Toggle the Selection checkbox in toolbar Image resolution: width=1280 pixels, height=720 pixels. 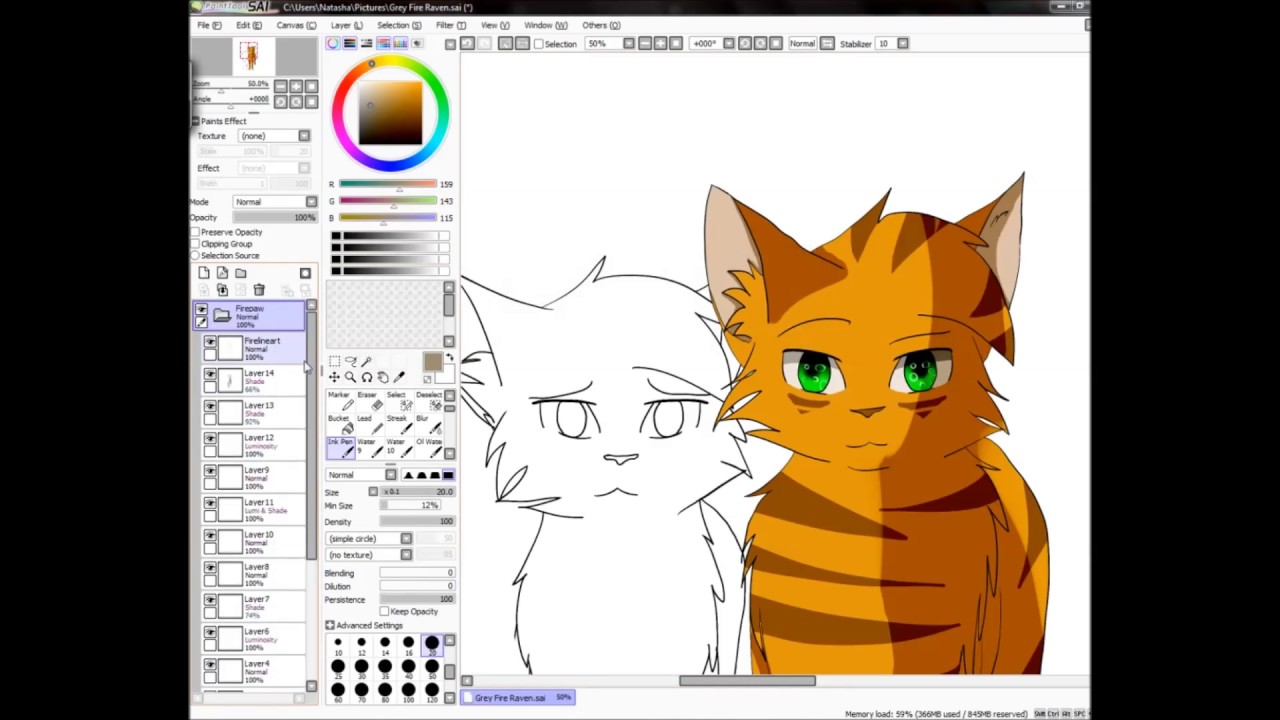(539, 44)
